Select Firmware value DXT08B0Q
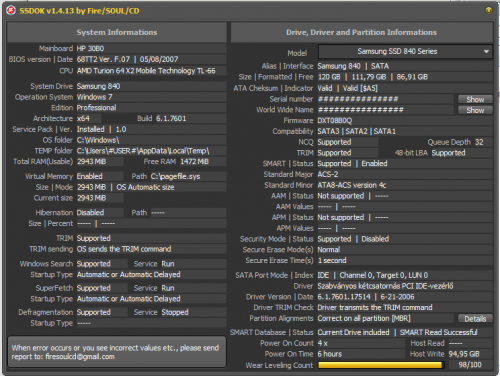Image resolution: width=500 pixels, height=376 pixels. (x=335, y=121)
